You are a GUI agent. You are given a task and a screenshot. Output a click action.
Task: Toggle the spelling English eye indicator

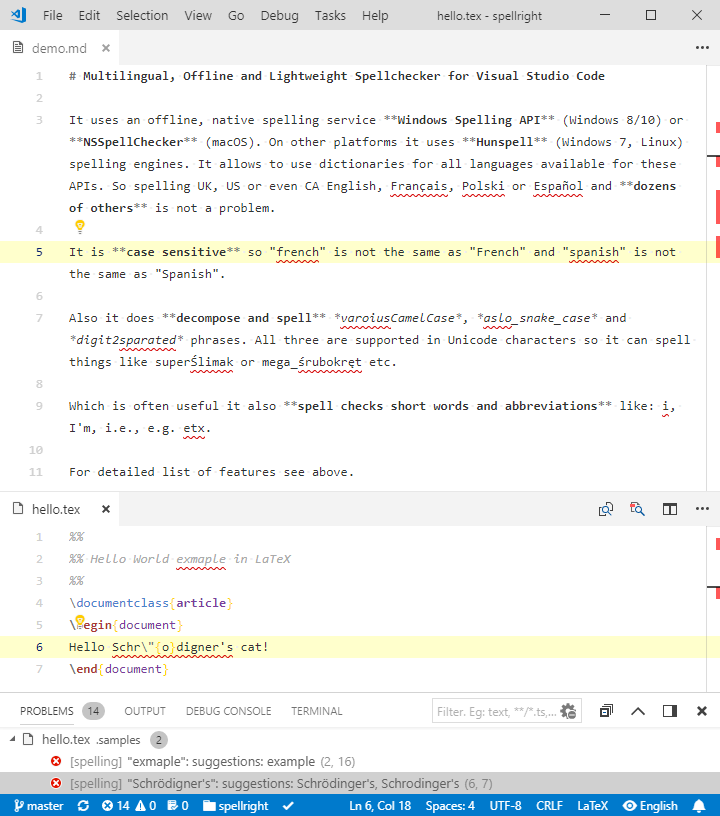tap(650, 806)
